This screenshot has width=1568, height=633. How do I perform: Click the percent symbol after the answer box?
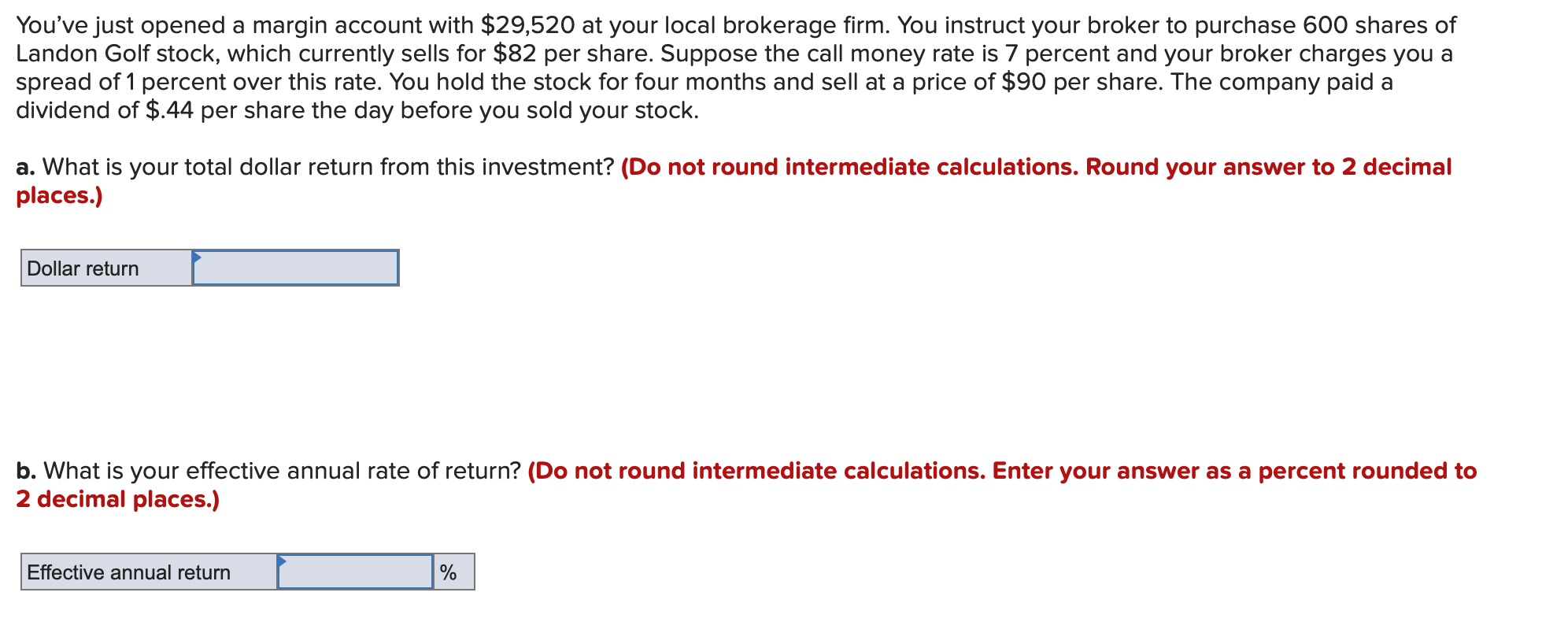pos(450,572)
